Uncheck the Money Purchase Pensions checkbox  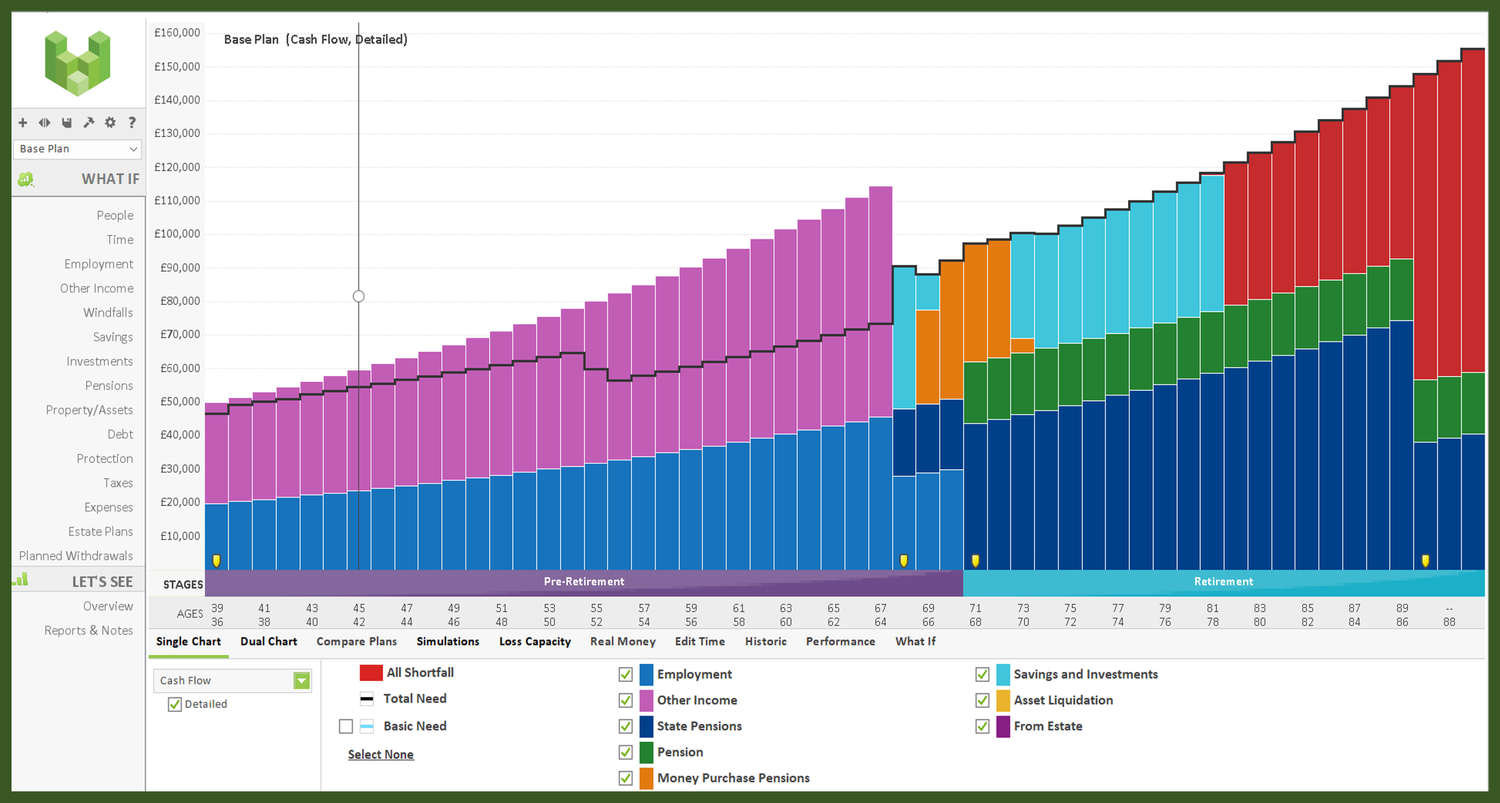coord(625,778)
